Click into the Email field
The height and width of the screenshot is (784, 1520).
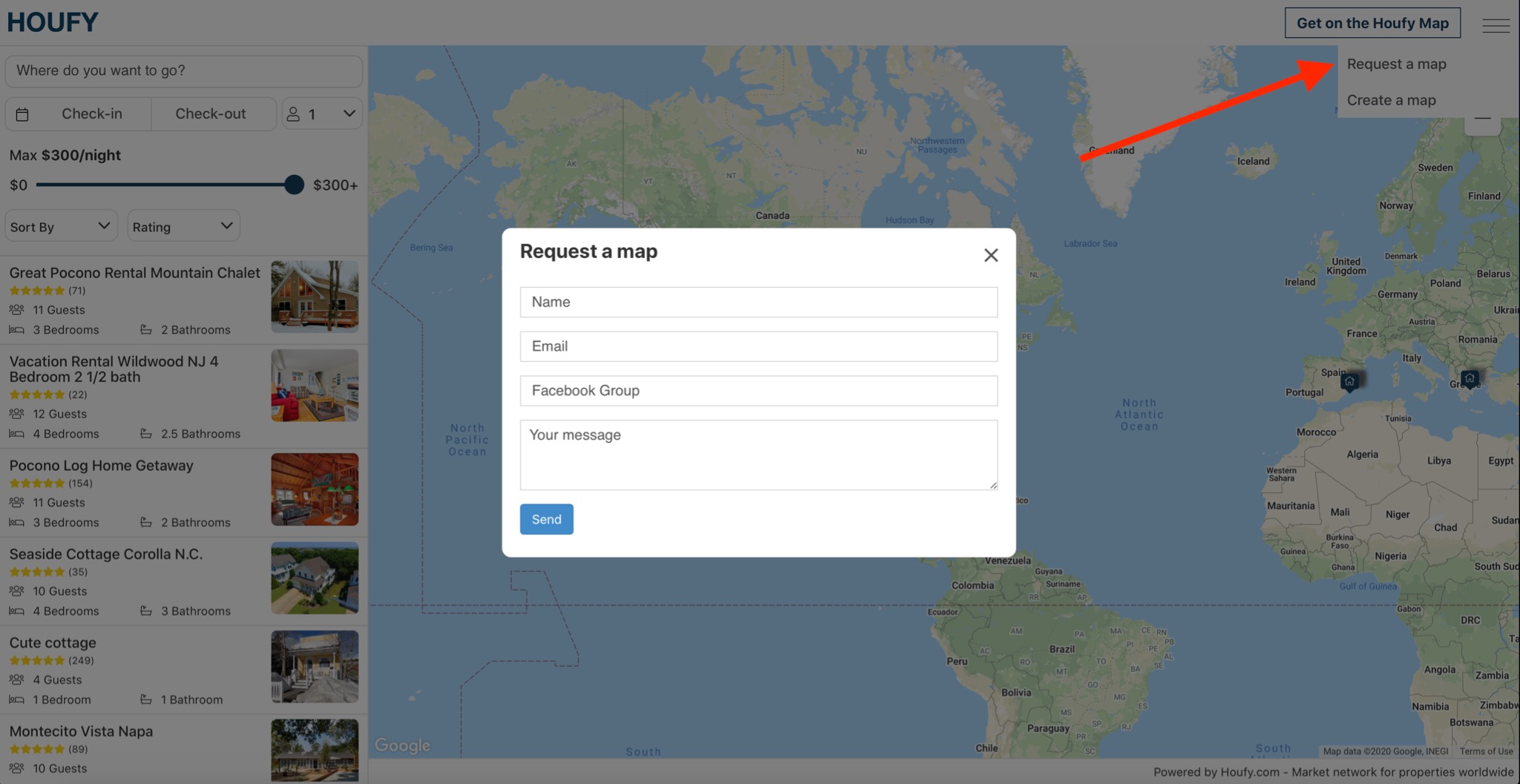click(x=759, y=346)
